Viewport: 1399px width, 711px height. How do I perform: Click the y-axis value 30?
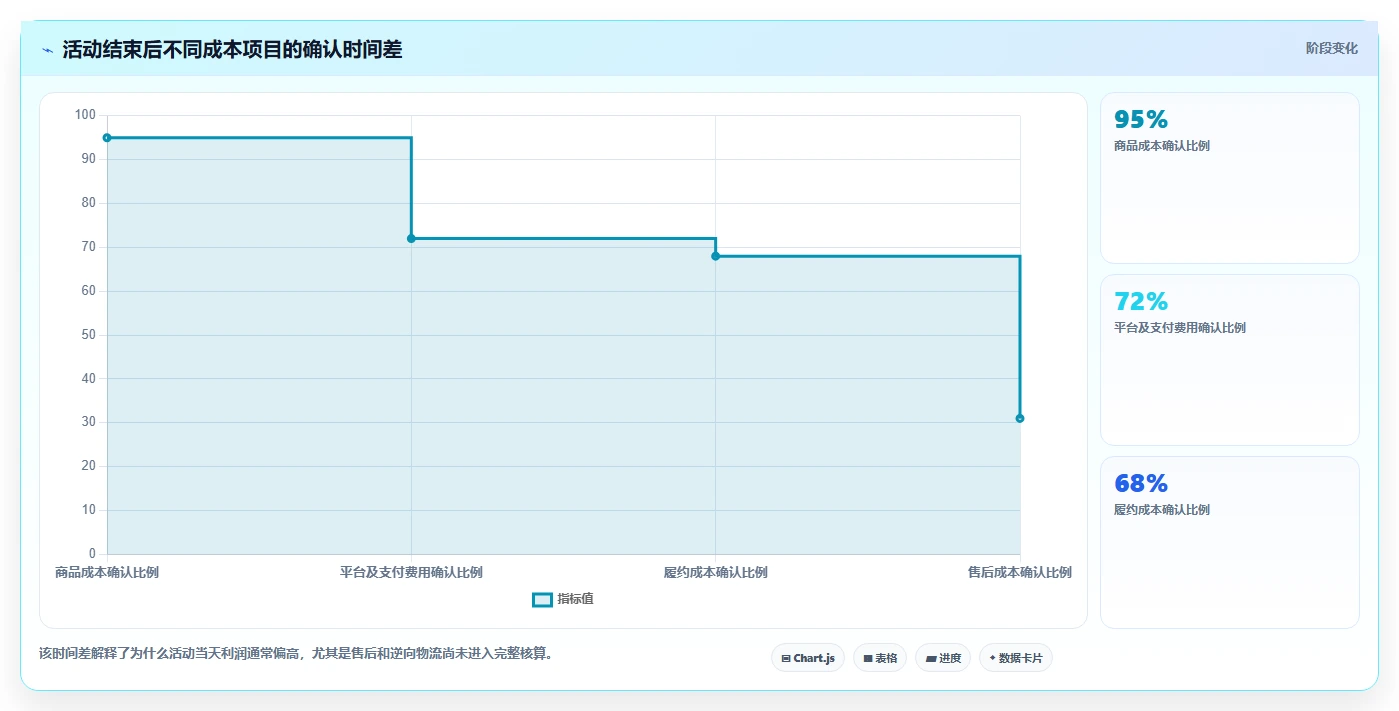point(89,422)
